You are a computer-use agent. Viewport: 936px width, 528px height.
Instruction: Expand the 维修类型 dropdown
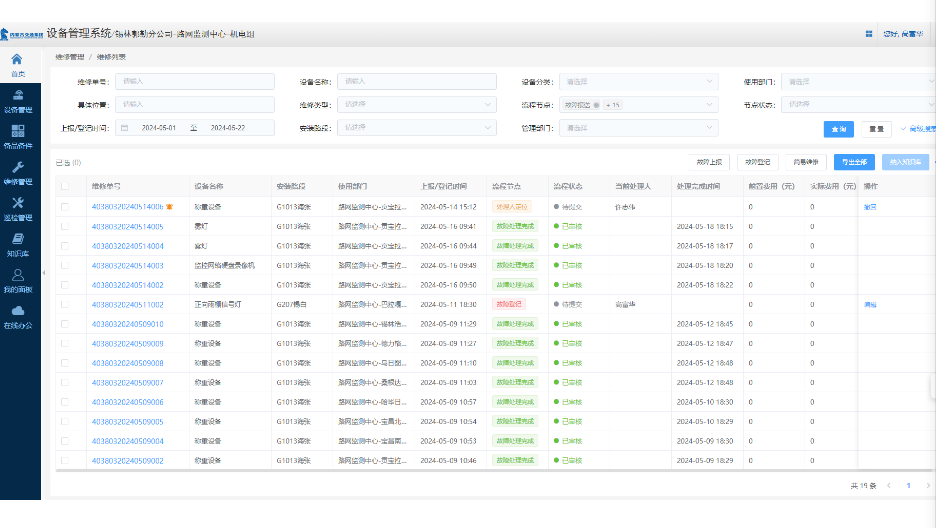418,104
